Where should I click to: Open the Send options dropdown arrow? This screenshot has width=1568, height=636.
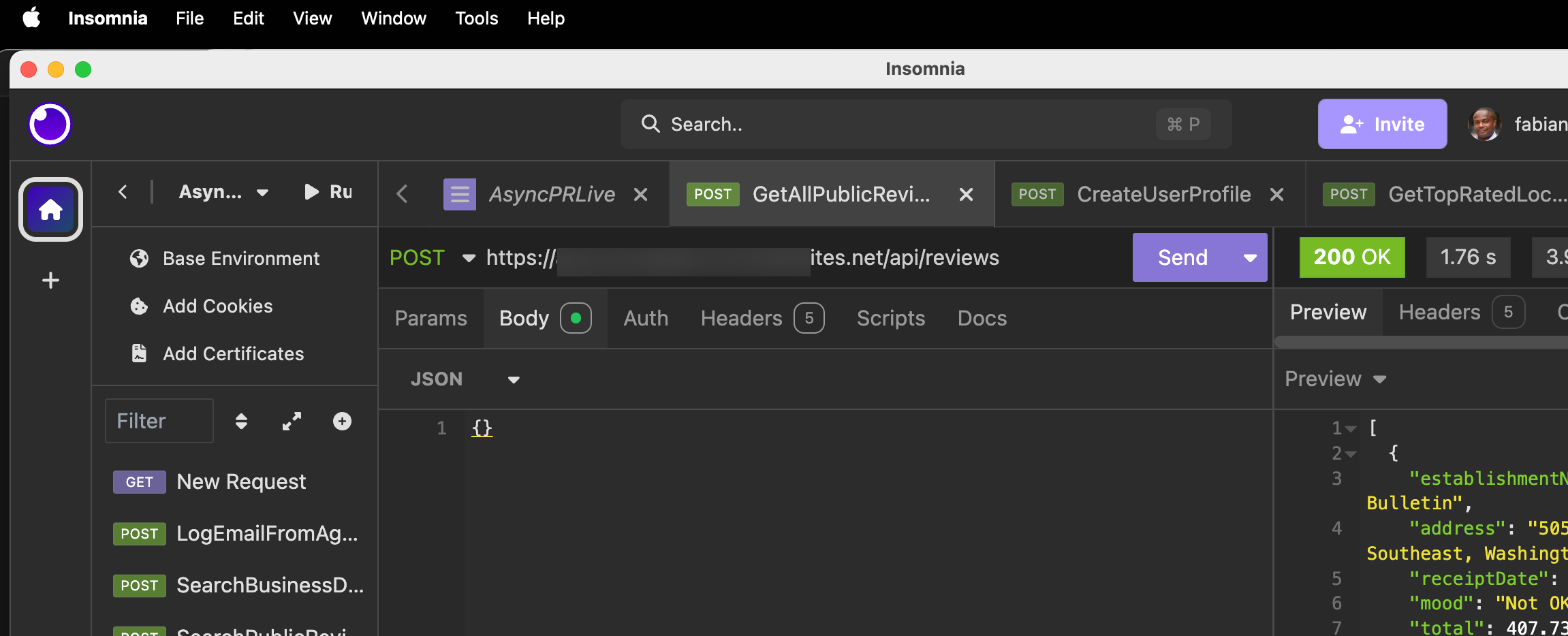tap(1251, 258)
